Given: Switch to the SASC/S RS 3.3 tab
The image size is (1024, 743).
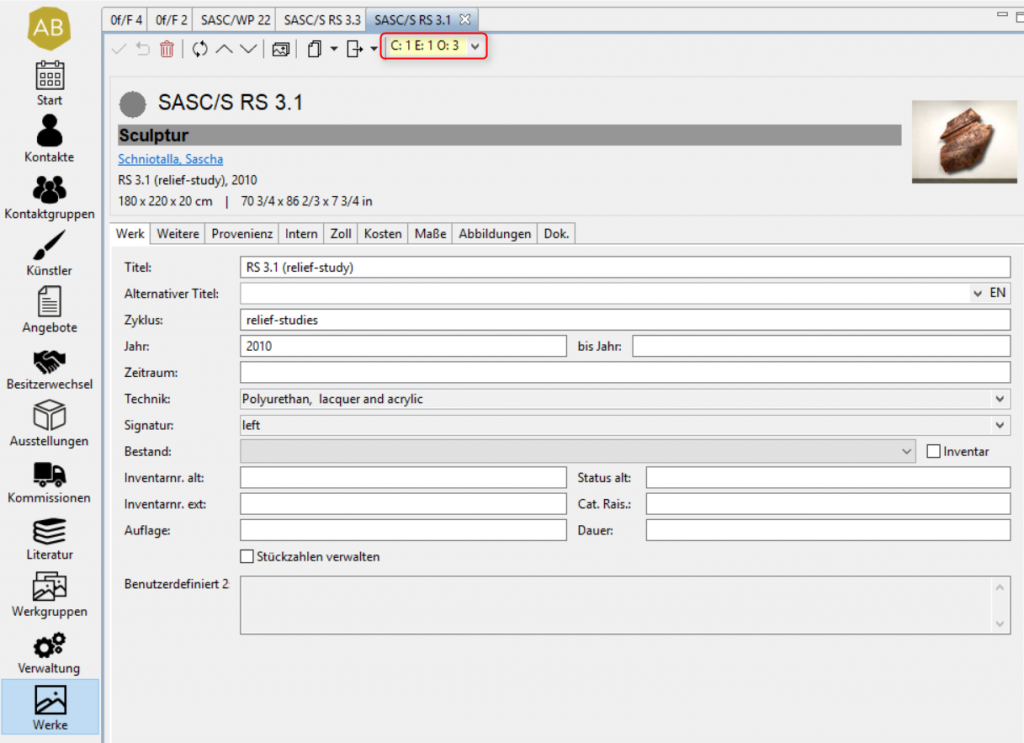Looking at the screenshot, I should tap(322, 20).
